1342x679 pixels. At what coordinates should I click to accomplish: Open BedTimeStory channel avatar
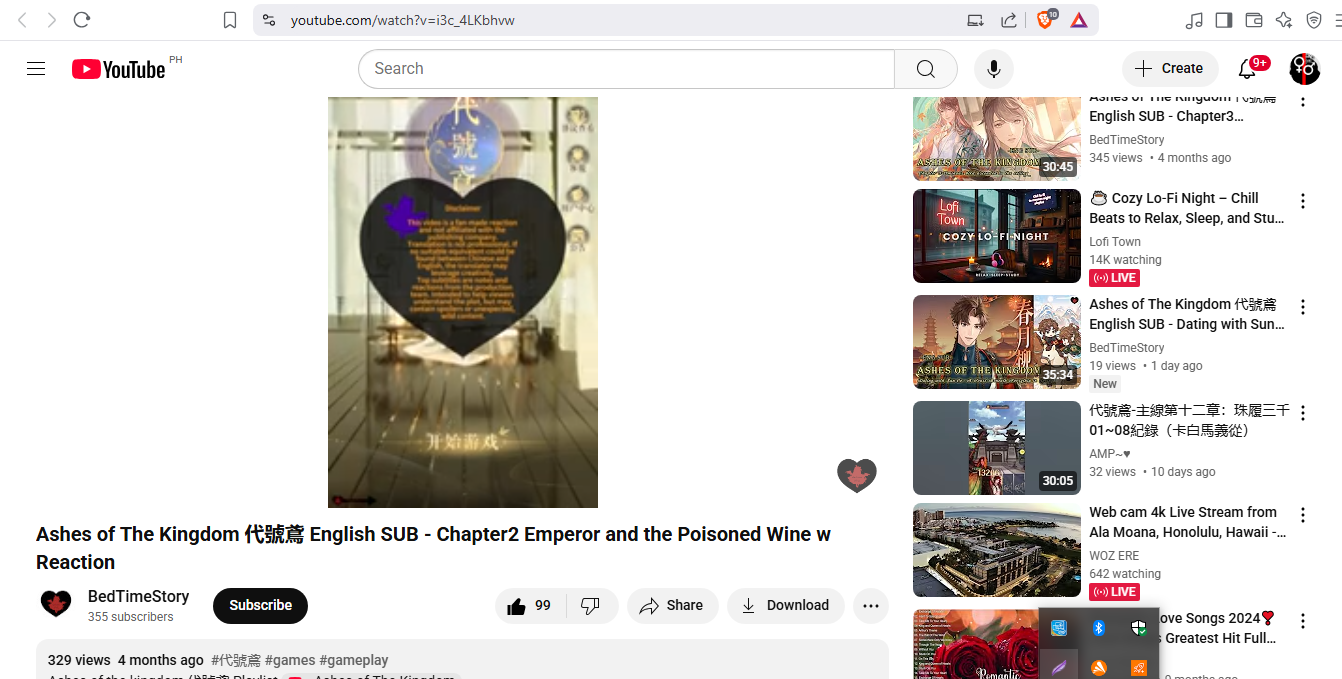pos(56,604)
